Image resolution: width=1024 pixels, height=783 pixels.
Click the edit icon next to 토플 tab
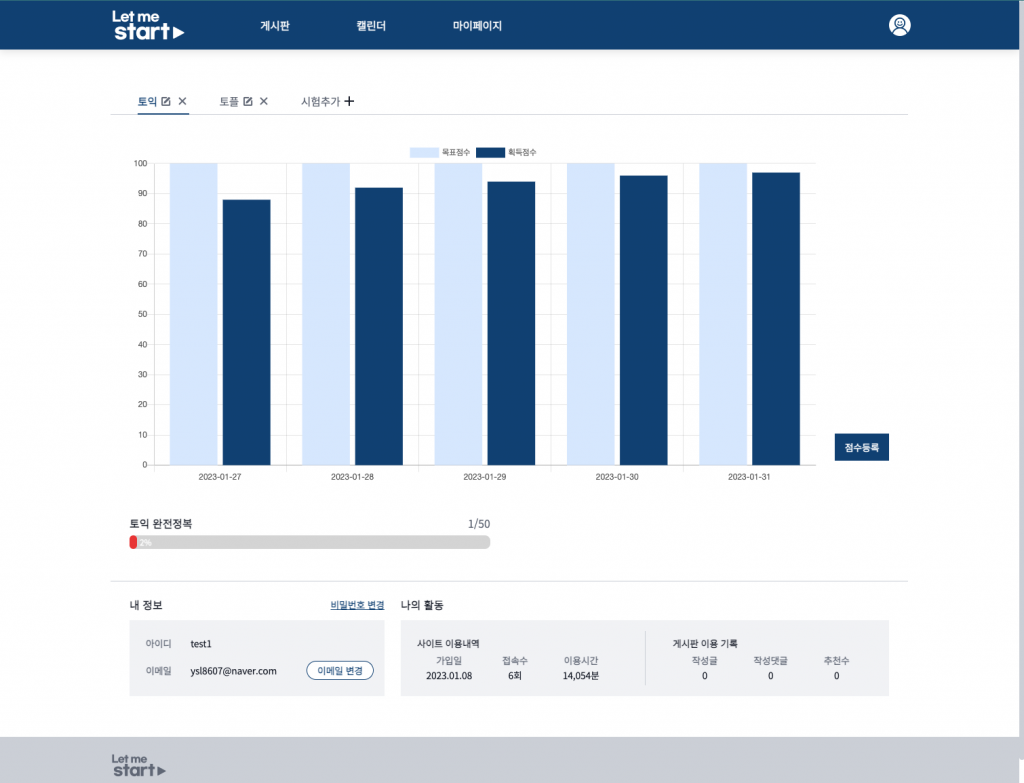point(248,102)
